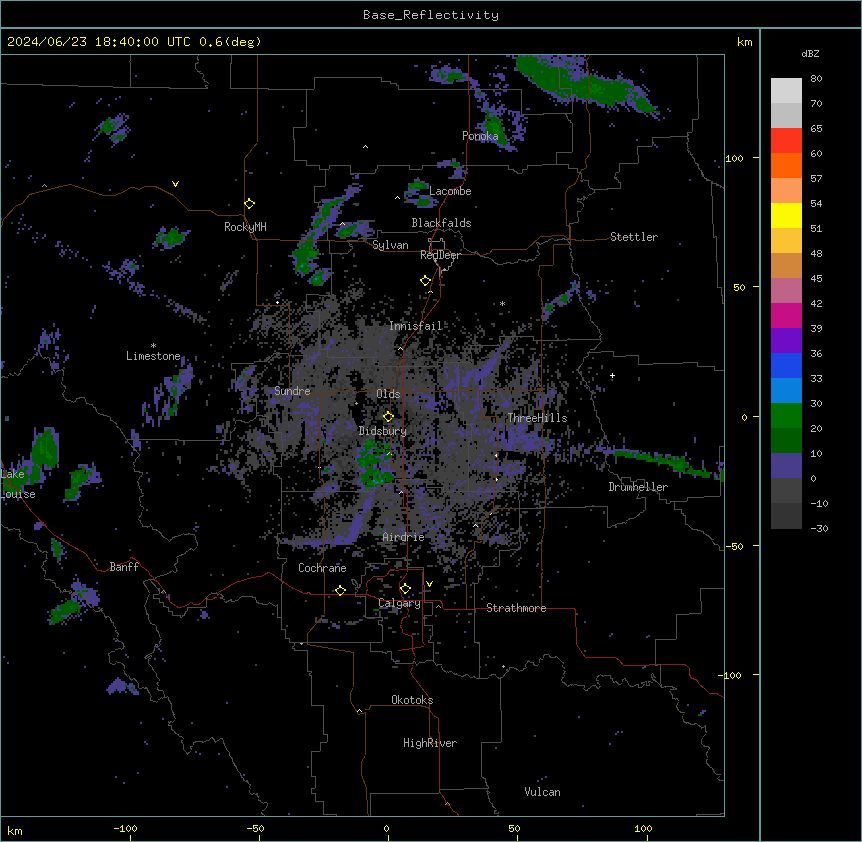Click the Sylvan label on the map
Viewport: 862px width, 842px height.
(390, 245)
